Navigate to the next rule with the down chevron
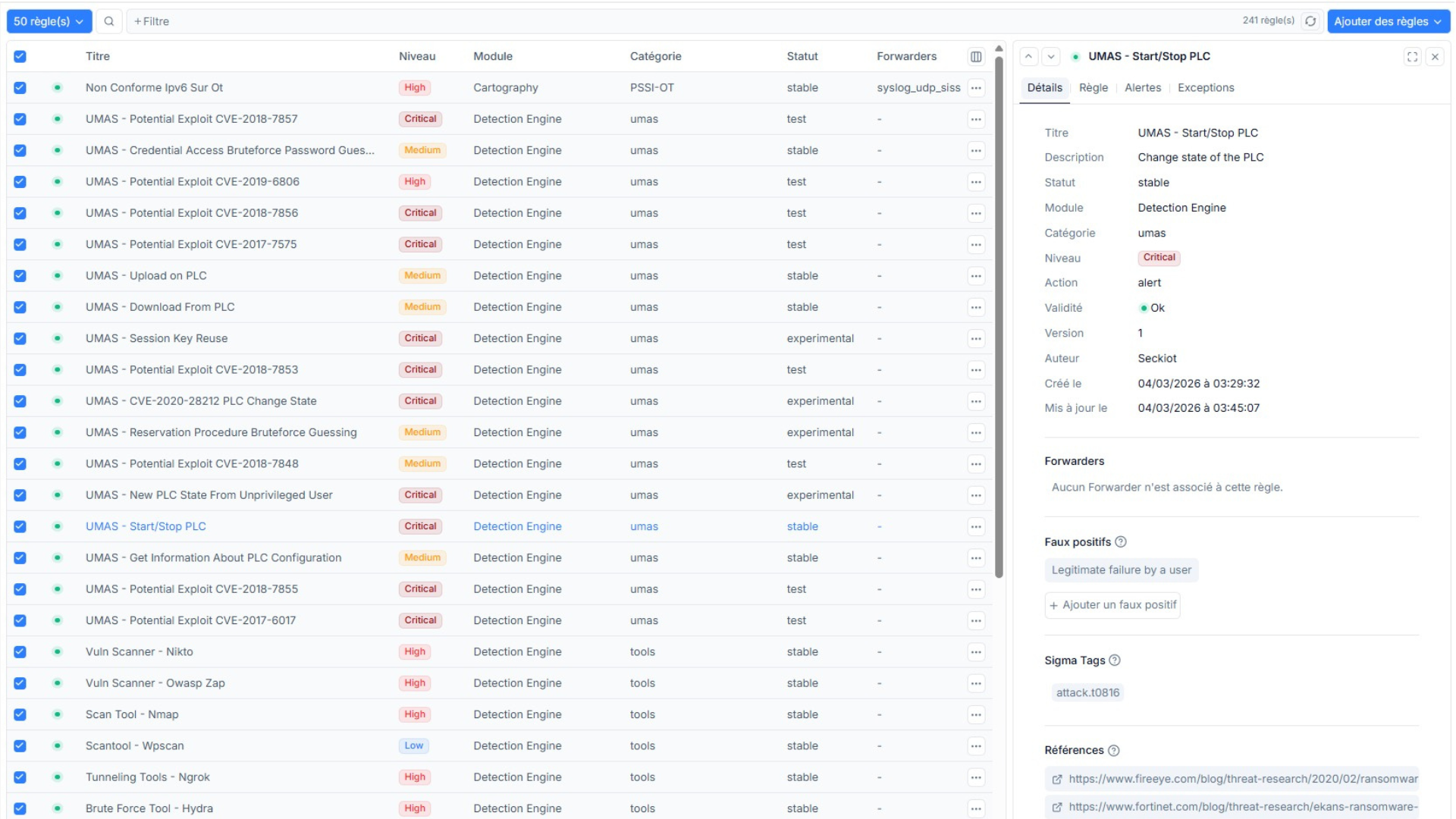Viewport: 1456px width, 819px height. [x=1051, y=56]
